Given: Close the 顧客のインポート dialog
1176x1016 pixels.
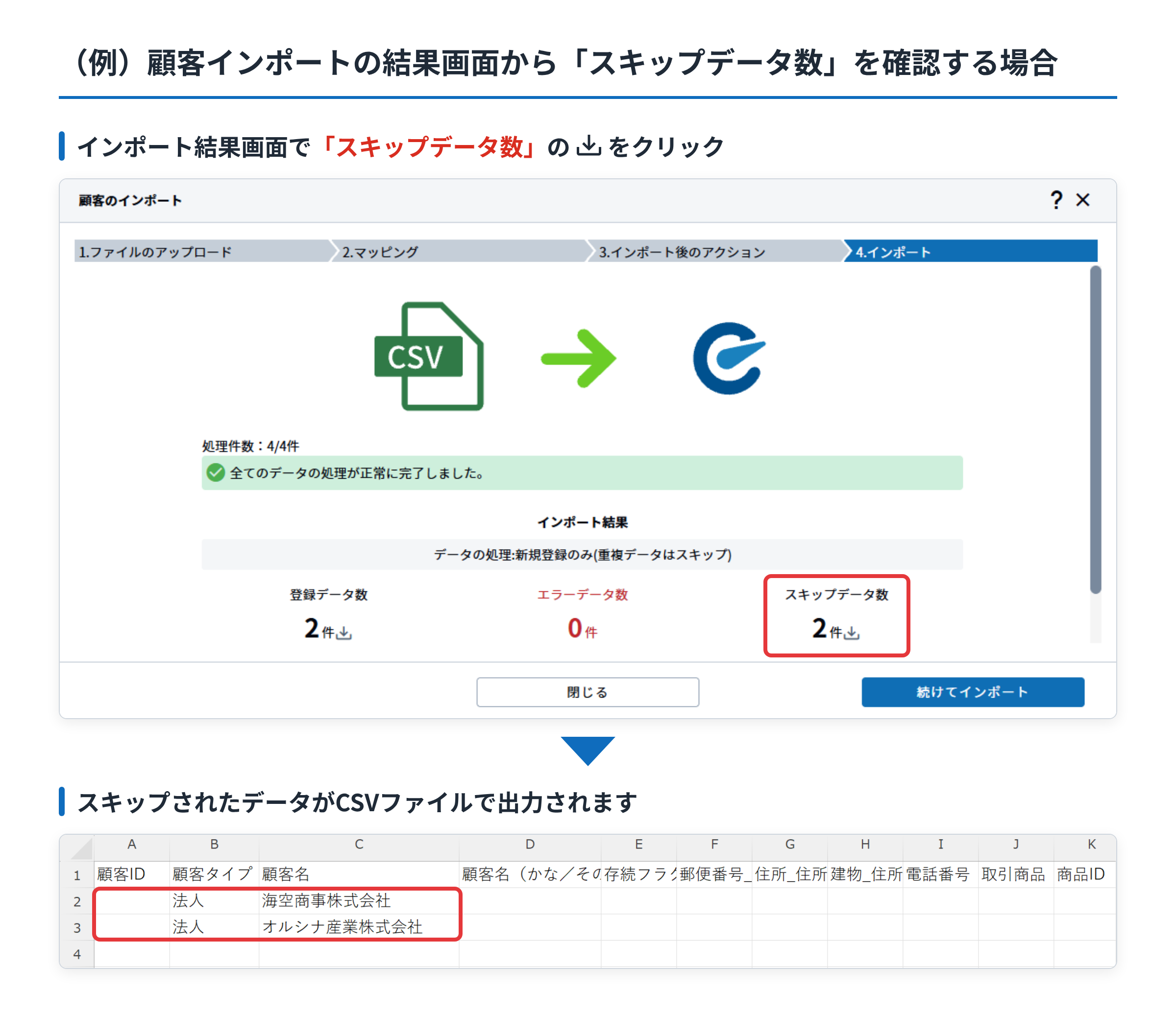Looking at the screenshot, I should (1082, 200).
